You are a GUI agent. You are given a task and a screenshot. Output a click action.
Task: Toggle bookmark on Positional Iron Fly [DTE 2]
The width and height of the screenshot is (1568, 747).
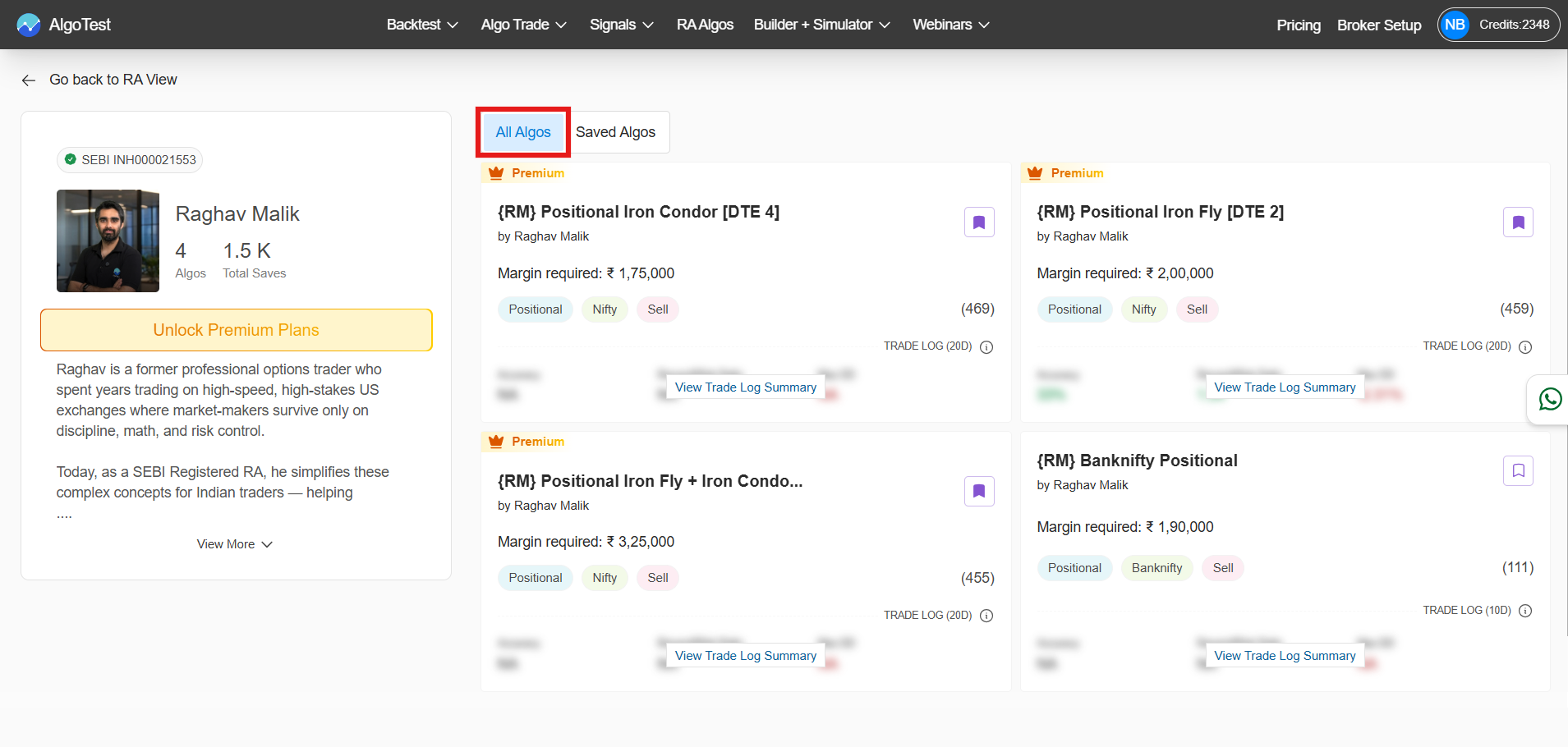click(x=1518, y=222)
